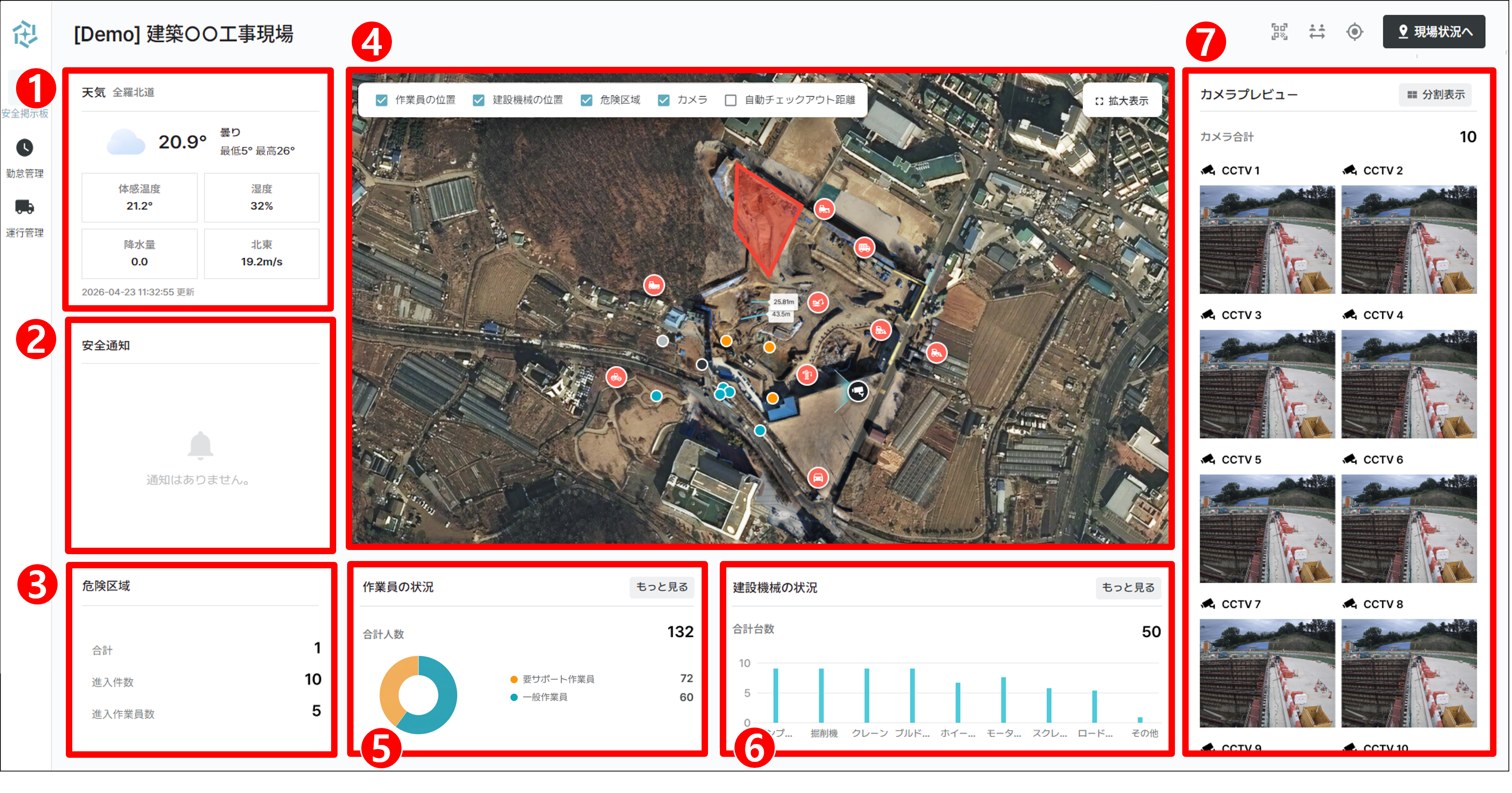Image resolution: width=1512 pixels, height=793 pixels.
Task: Open the 安全掲示板 sidebar menu
Action: pyautogui.click(x=25, y=113)
